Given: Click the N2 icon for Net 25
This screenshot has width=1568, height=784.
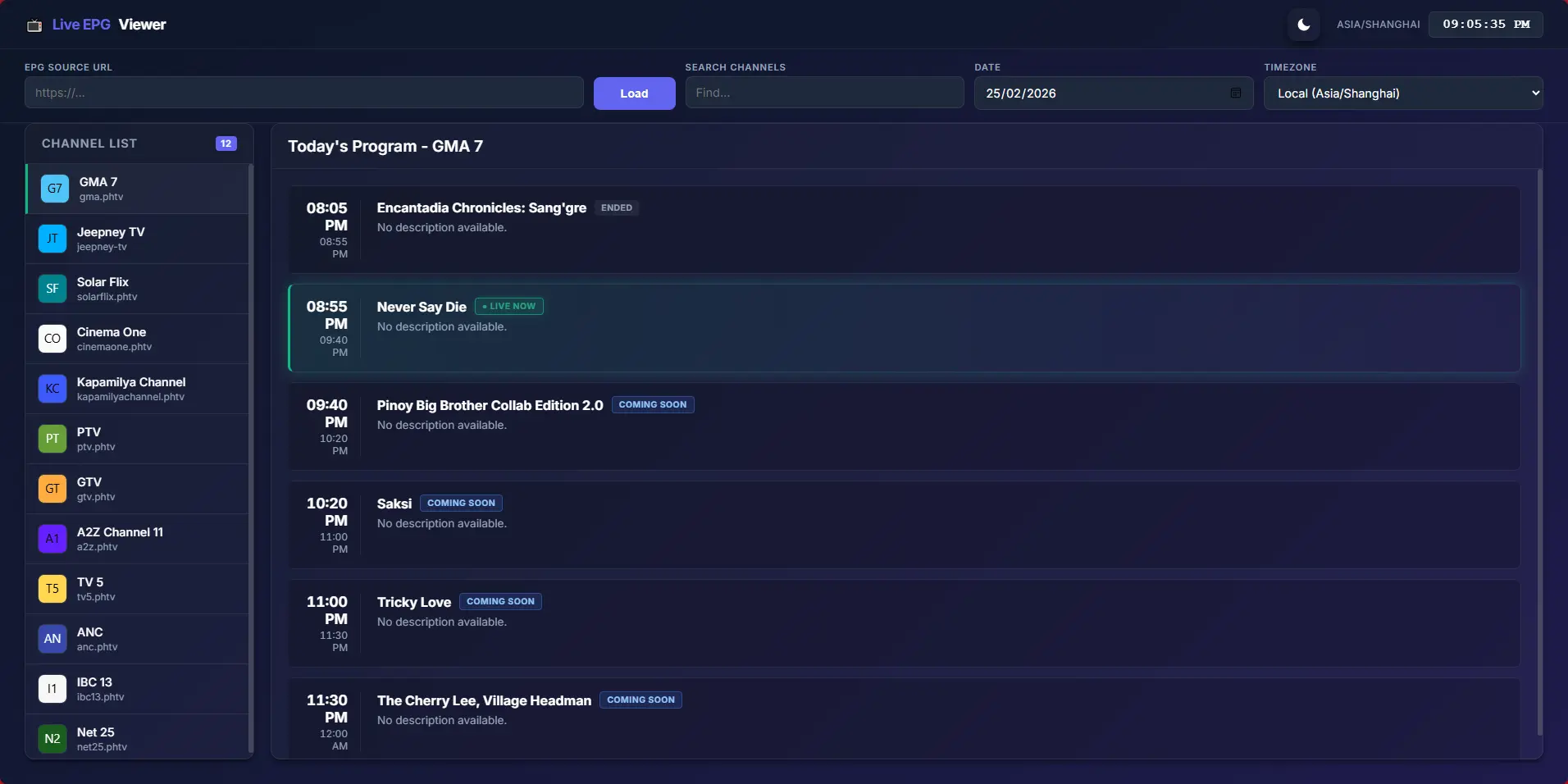Looking at the screenshot, I should click(52, 739).
